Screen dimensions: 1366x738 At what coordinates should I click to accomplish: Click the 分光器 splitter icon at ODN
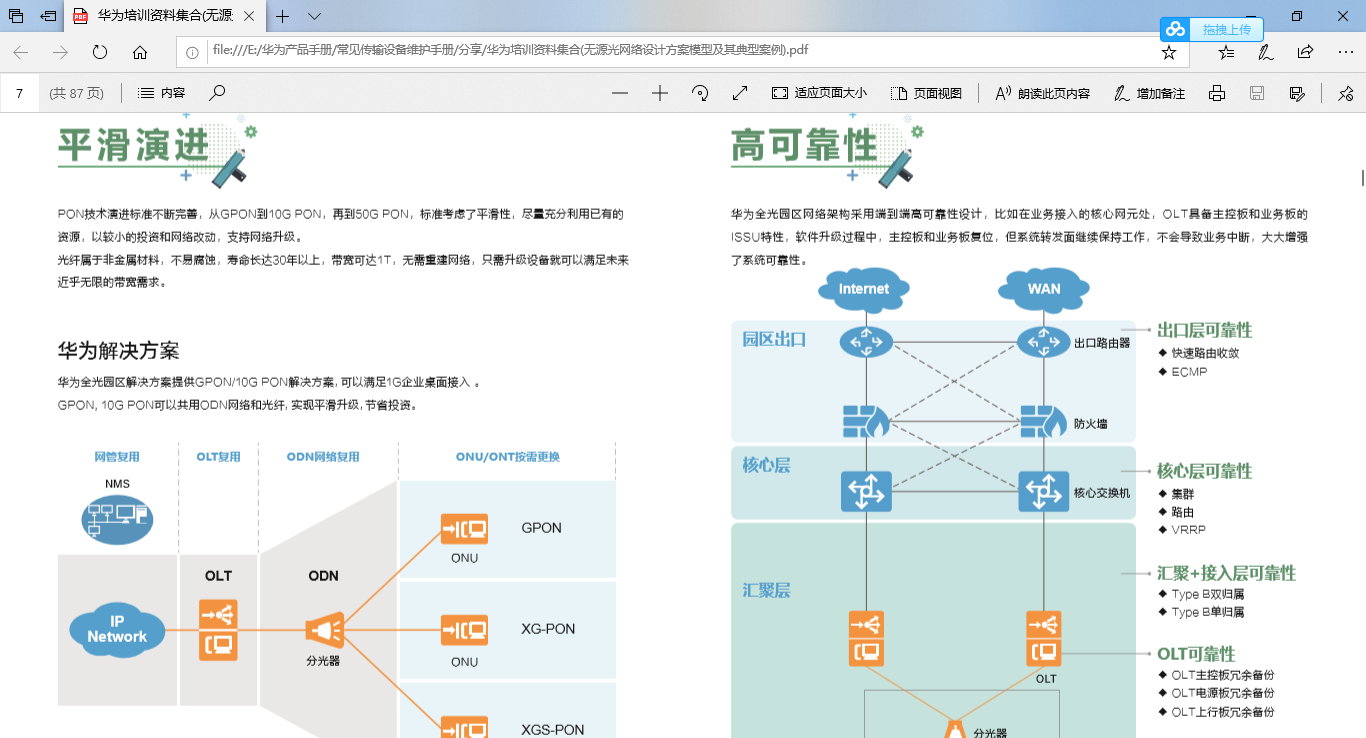click(324, 631)
